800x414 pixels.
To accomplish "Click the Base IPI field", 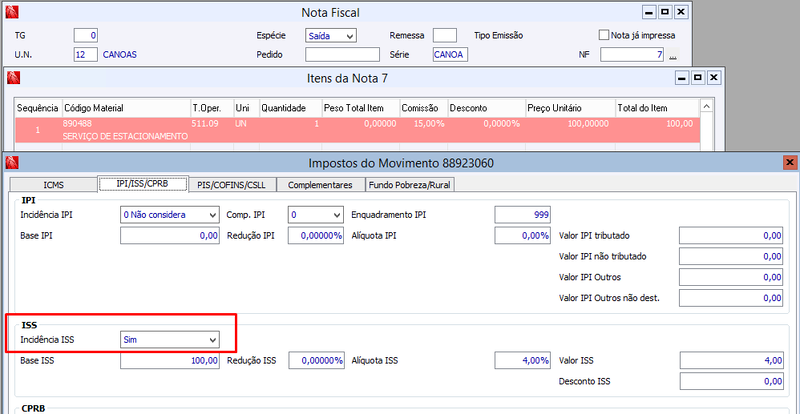I will [x=169, y=235].
